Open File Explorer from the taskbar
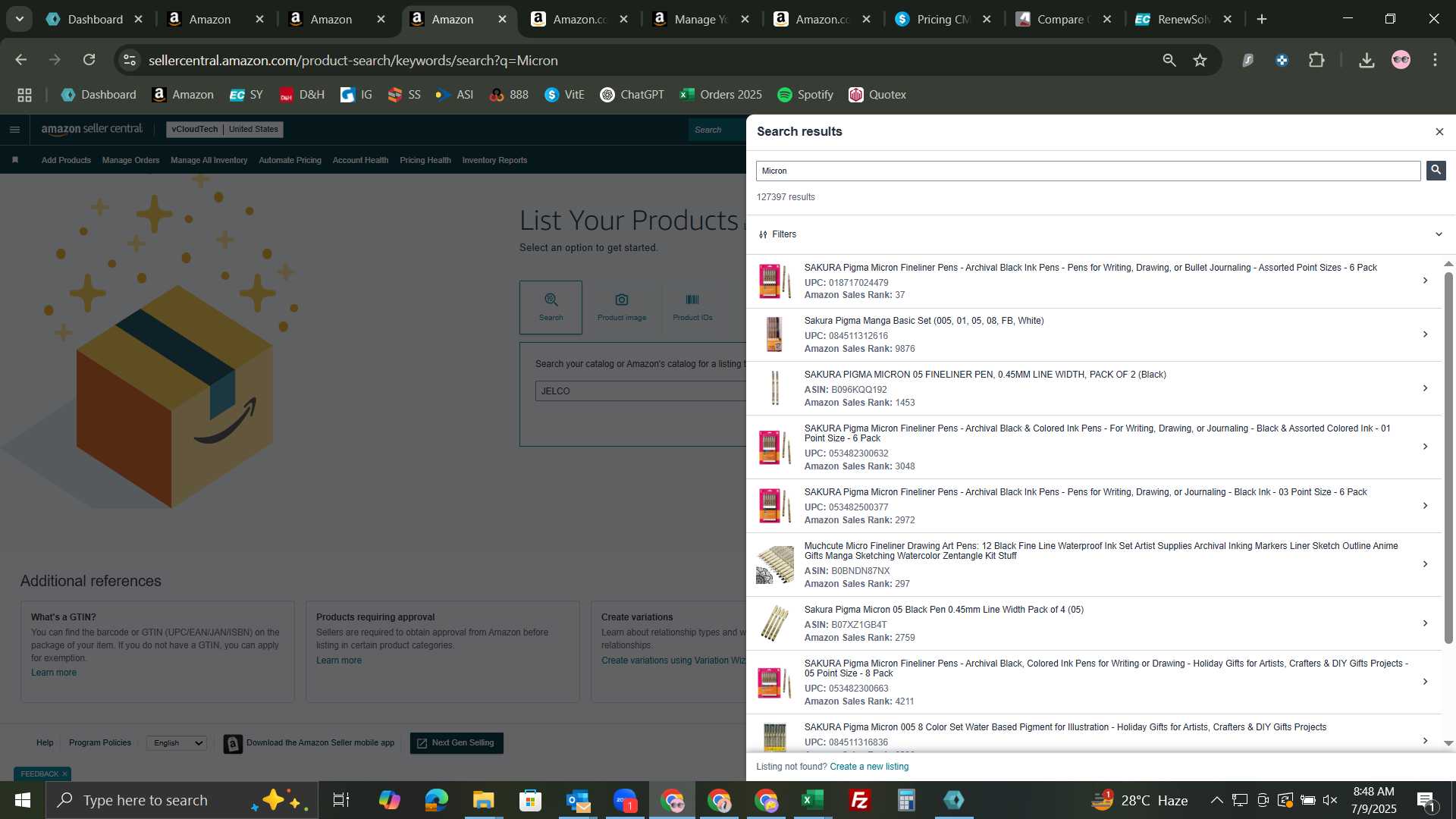 [x=483, y=800]
